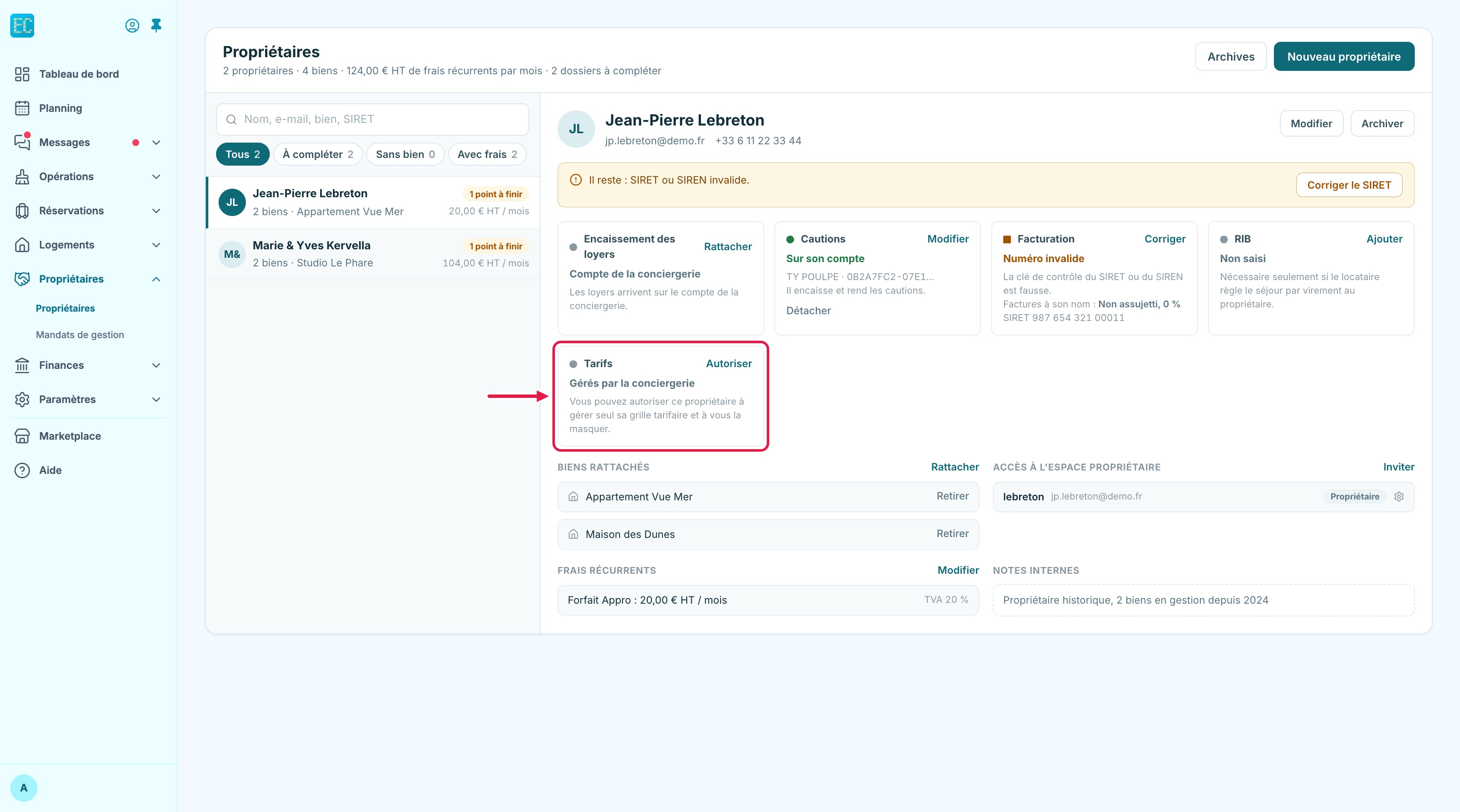Click the Messages chat icon

pyautogui.click(x=22, y=142)
